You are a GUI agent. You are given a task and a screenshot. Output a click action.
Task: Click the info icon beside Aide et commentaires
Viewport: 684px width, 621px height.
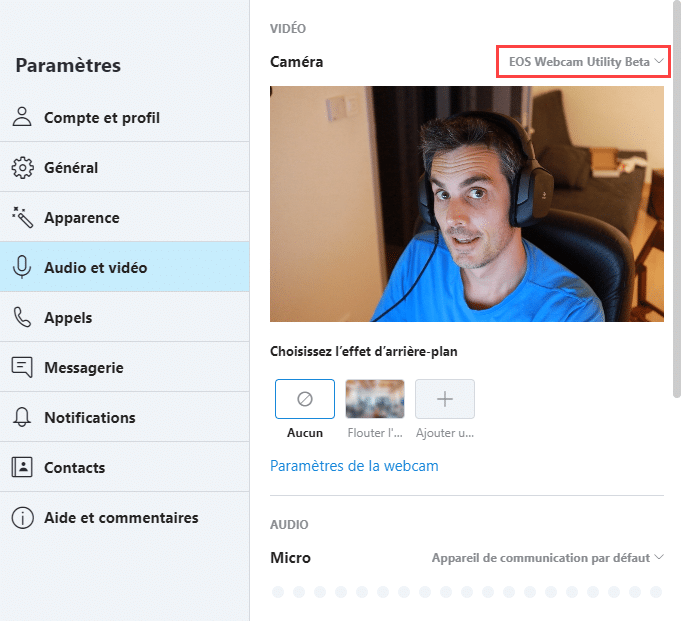click(22, 518)
